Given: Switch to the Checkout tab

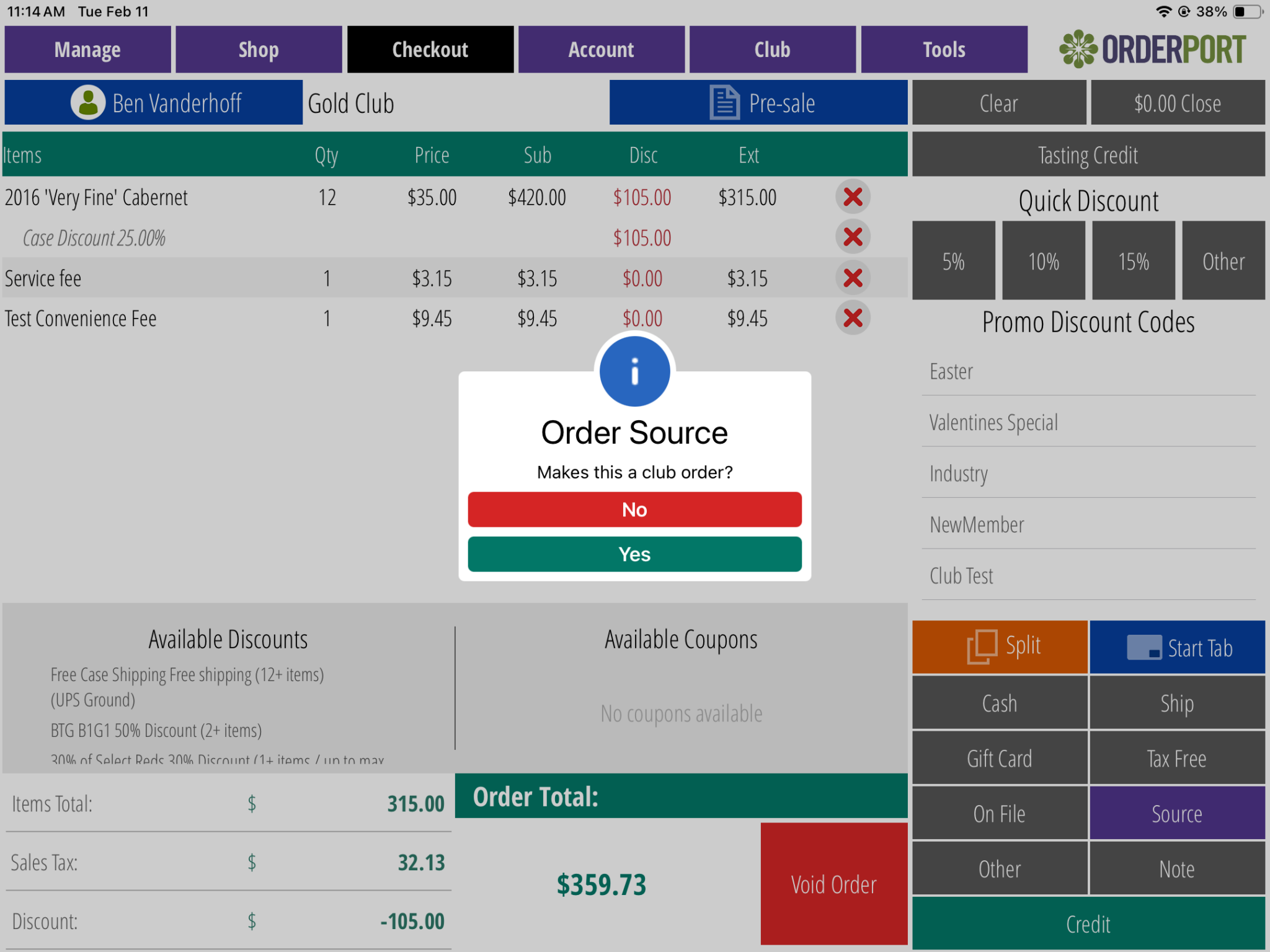Looking at the screenshot, I should point(430,49).
